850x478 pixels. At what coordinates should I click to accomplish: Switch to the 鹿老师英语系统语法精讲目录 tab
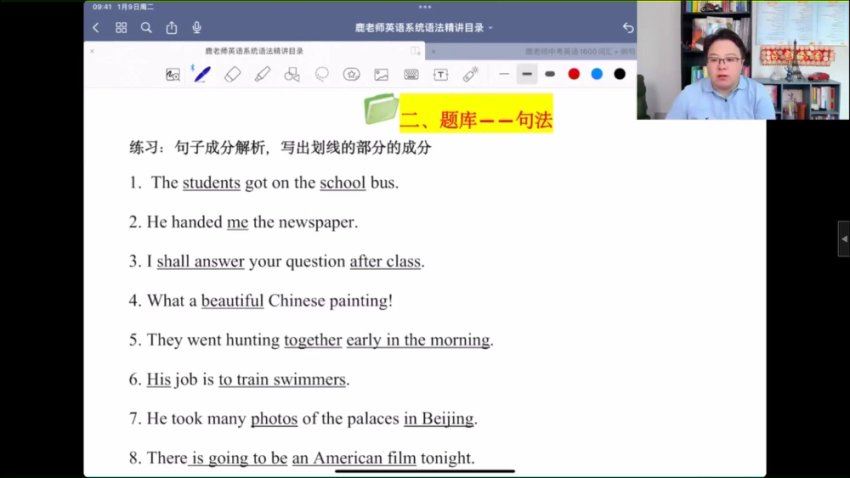[254, 51]
